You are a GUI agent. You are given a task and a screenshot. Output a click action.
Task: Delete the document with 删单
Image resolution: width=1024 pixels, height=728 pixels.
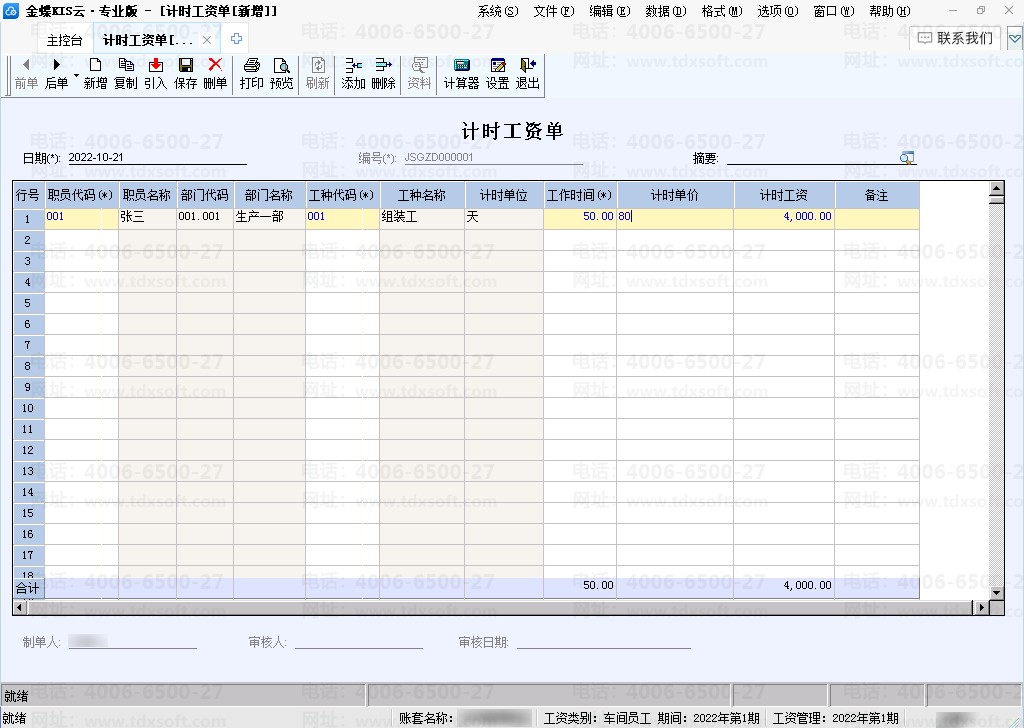pos(215,74)
